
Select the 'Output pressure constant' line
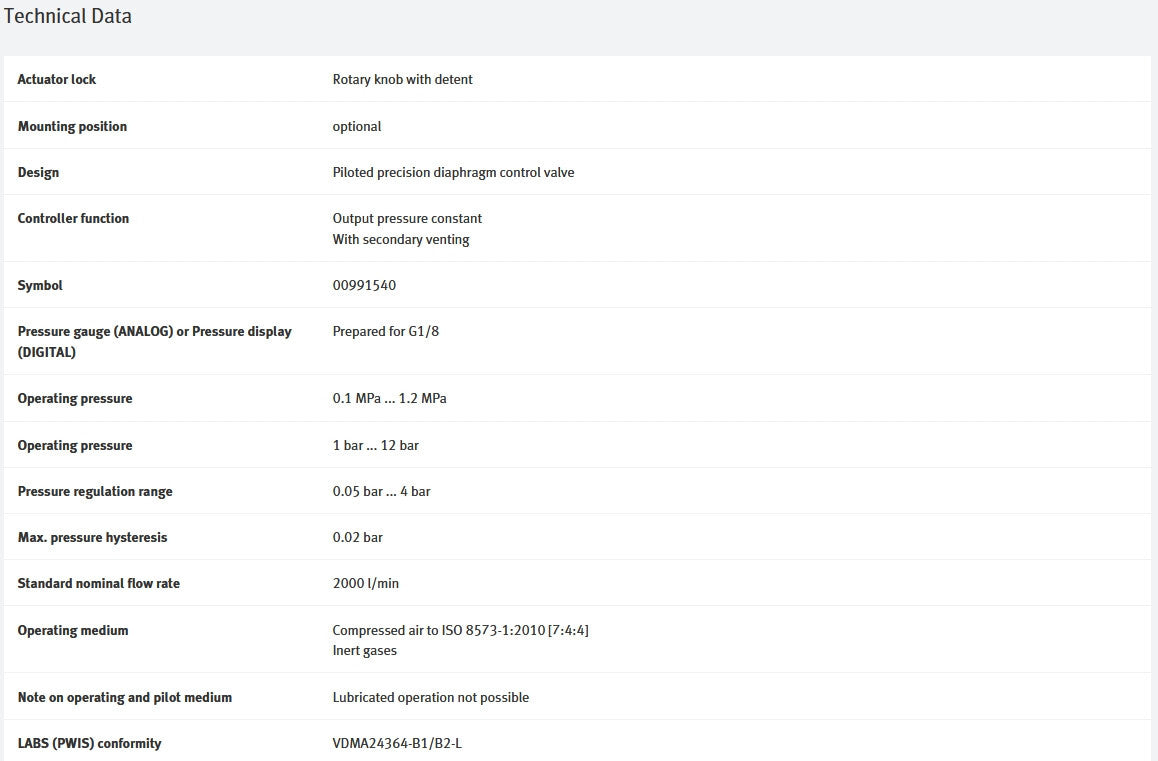407,218
